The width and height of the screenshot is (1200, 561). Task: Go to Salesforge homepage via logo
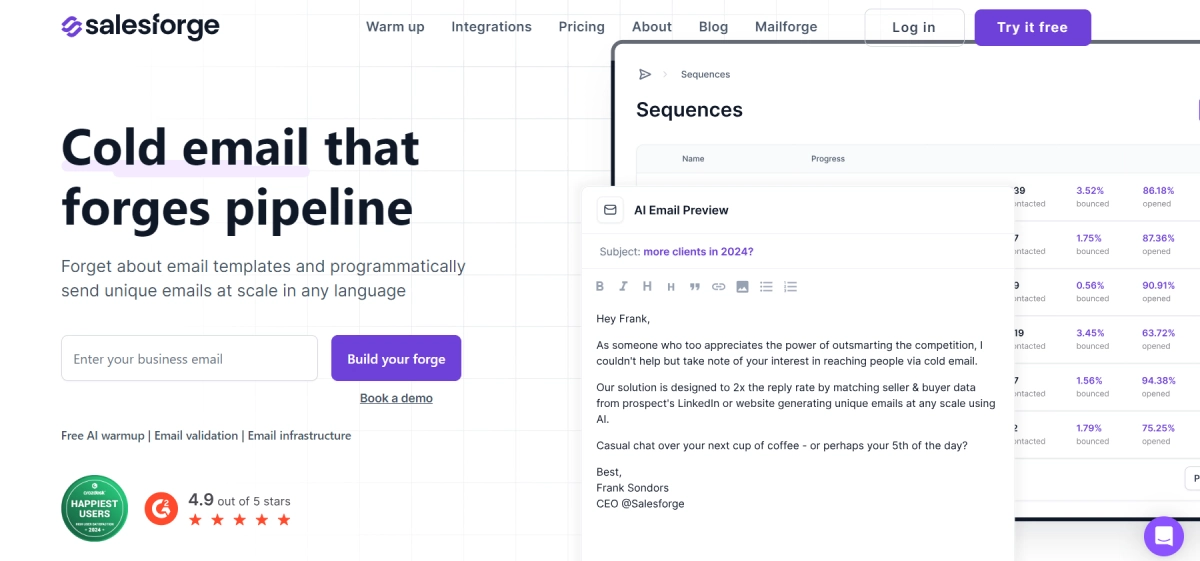[140, 27]
